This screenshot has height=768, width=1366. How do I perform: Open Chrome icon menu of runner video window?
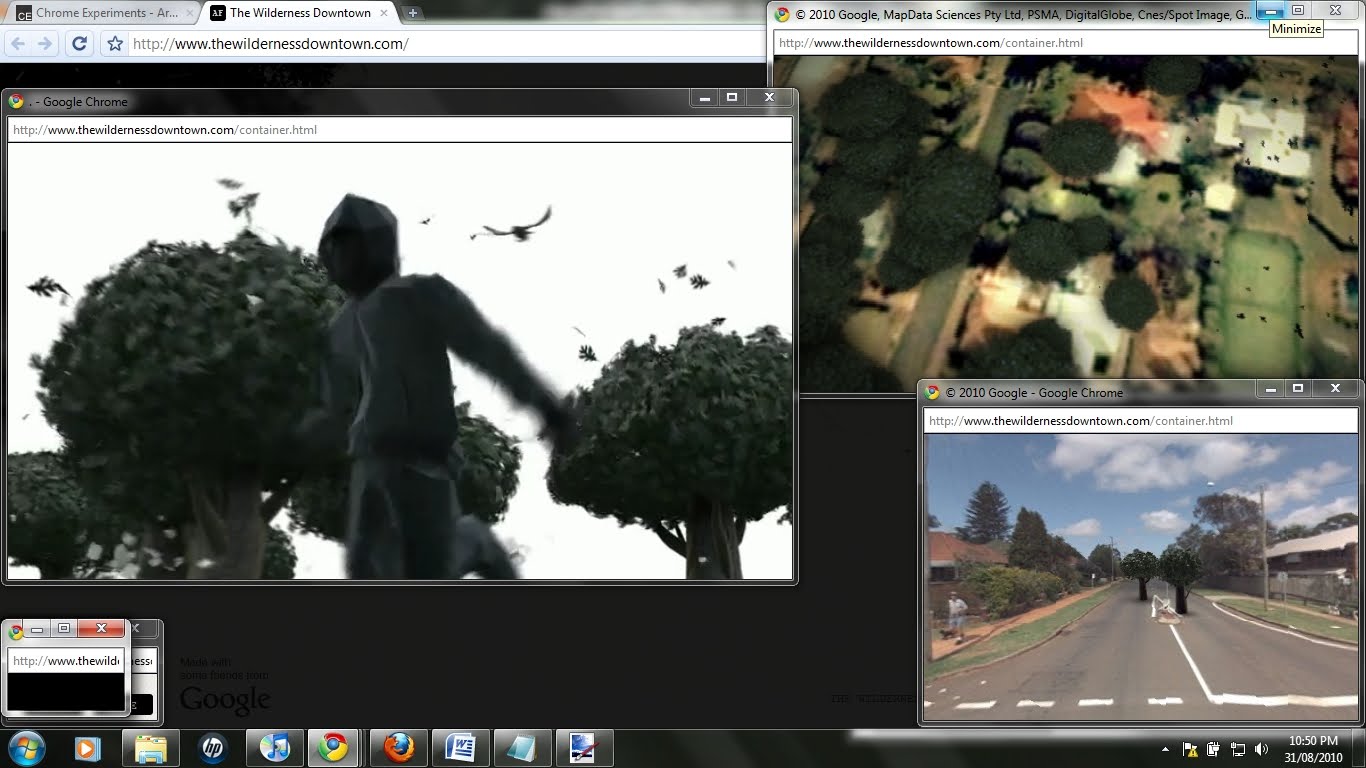16,101
